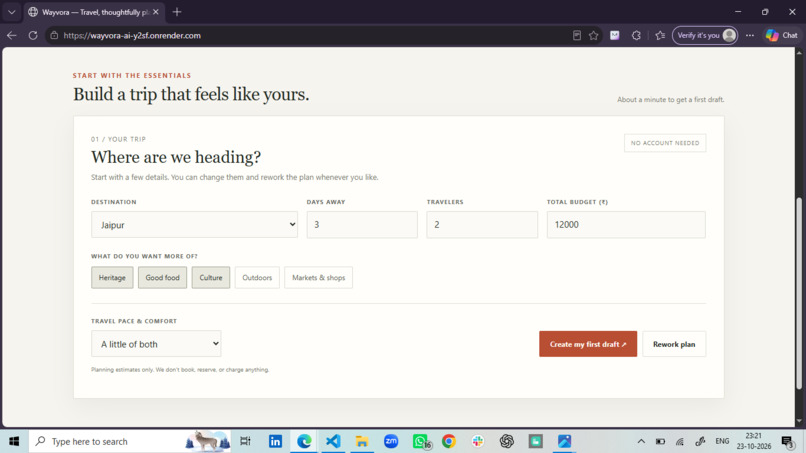Open network settings from tray icon
The width and height of the screenshot is (806, 453).
click(x=680, y=441)
